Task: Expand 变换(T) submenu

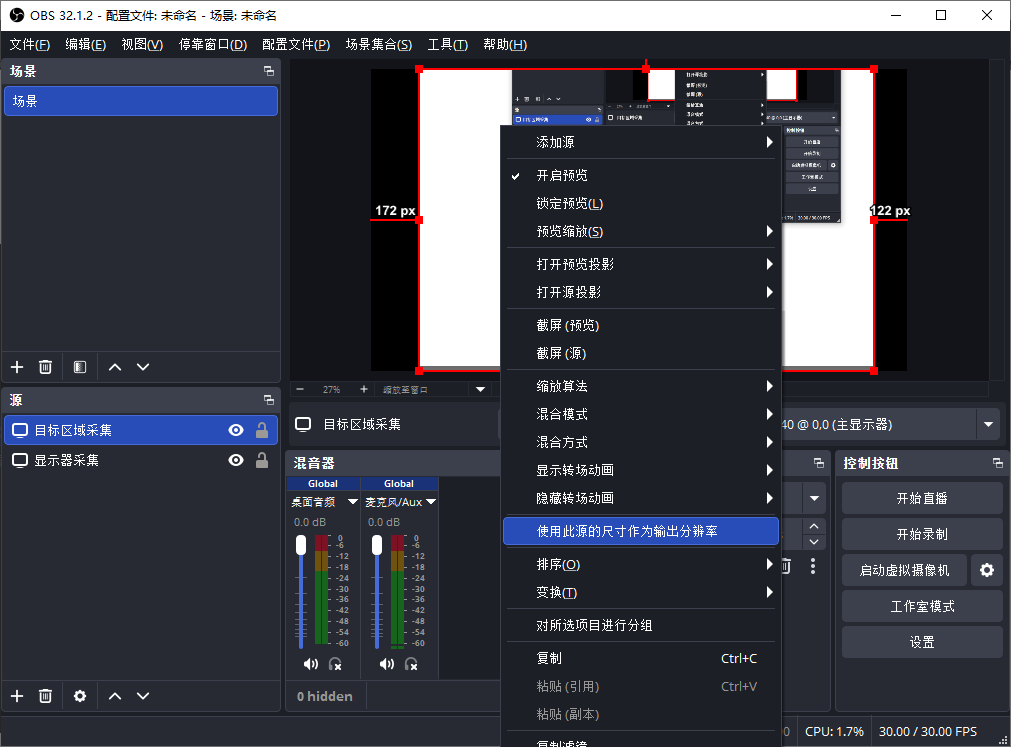Action: (x=641, y=592)
